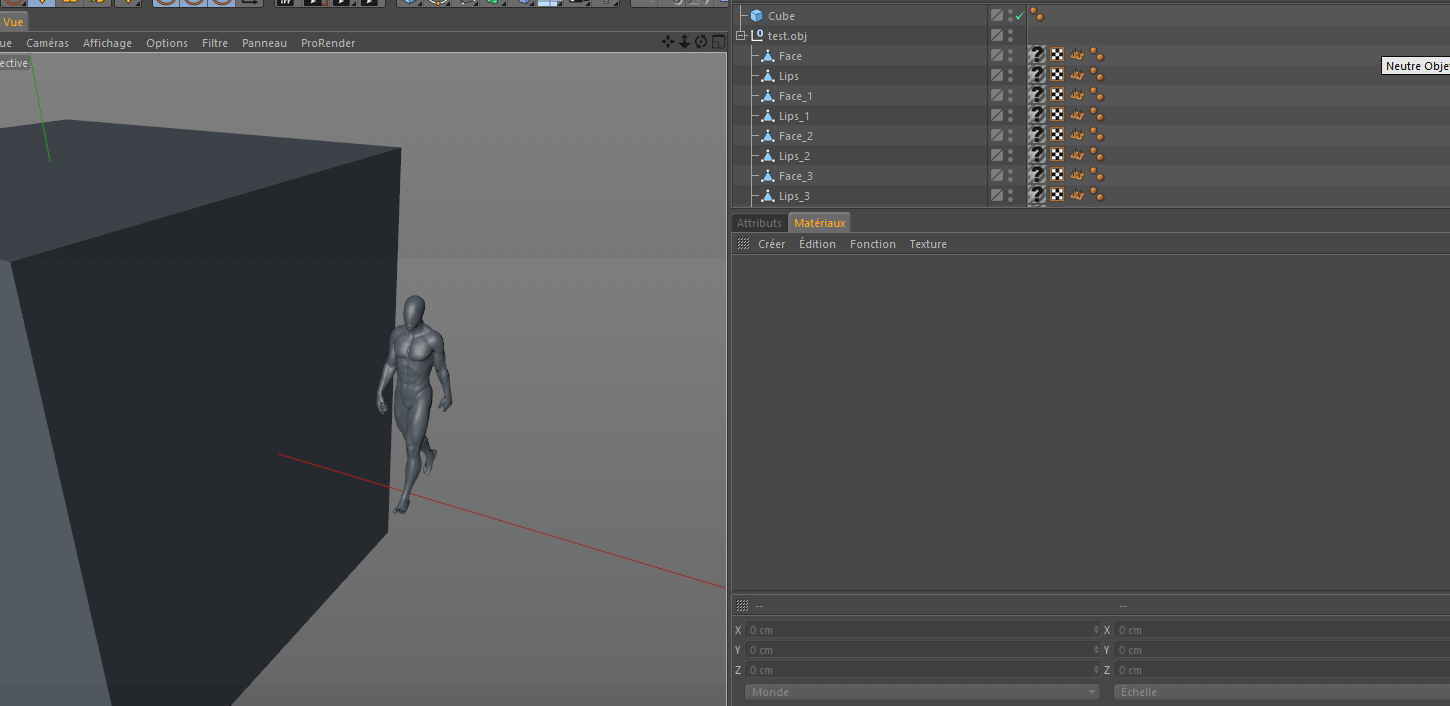Click the Phong tag on the Cube
Image resolution: width=1450 pixels, height=706 pixels.
(x=1038, y=15)
